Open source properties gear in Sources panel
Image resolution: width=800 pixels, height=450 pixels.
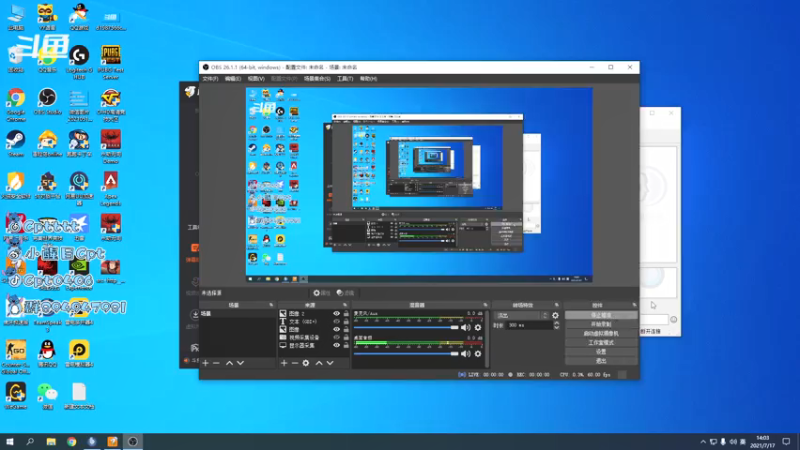pos(306,363)
